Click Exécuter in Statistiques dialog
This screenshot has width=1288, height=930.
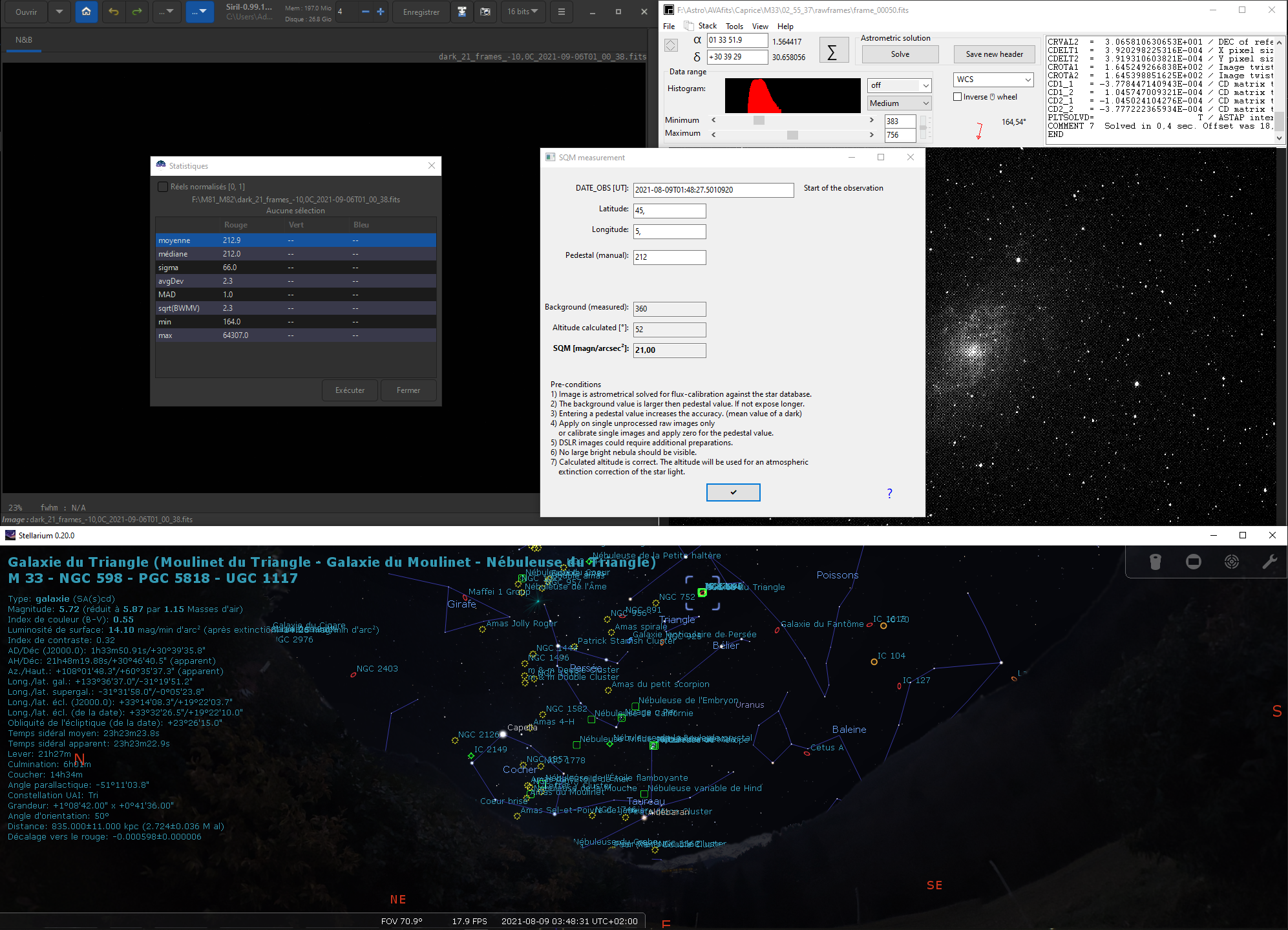(x=350, y=390)
